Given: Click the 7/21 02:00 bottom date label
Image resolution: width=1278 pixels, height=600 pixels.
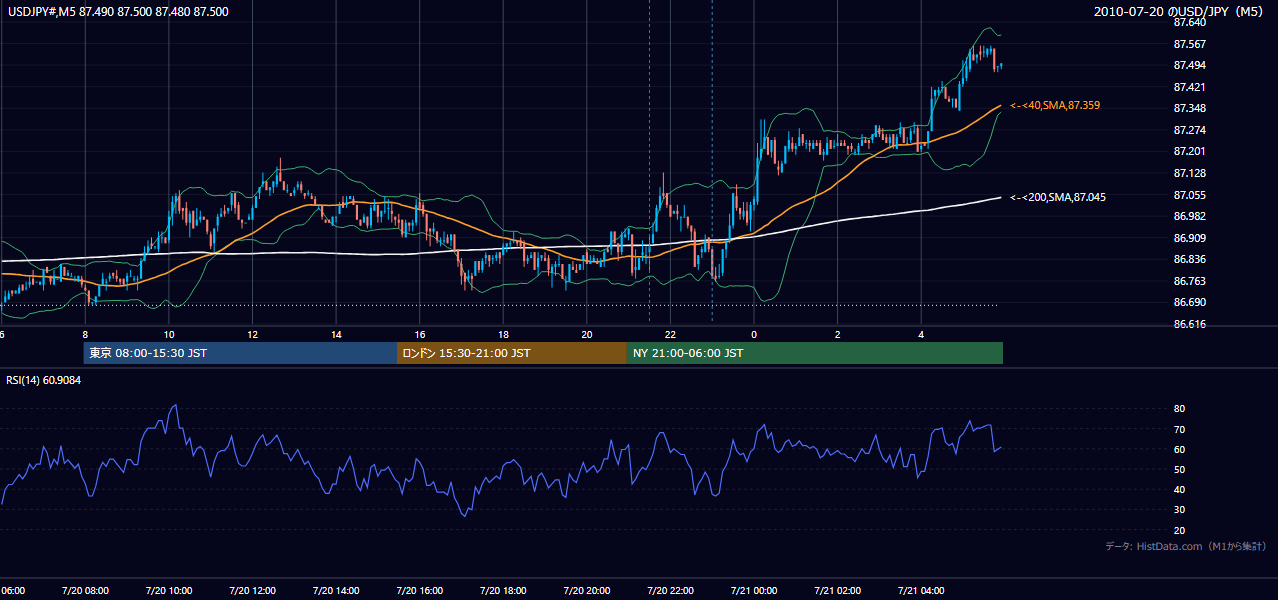Looking at the screenshot, I should [837, 590].
